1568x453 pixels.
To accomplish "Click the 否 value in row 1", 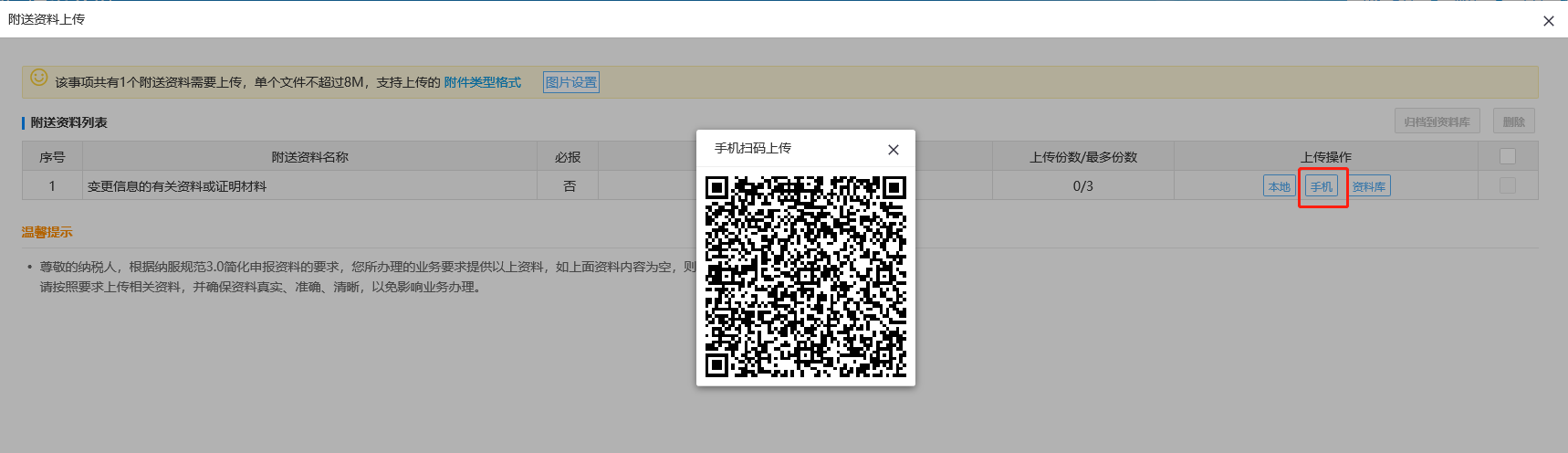I will [570, 186].
